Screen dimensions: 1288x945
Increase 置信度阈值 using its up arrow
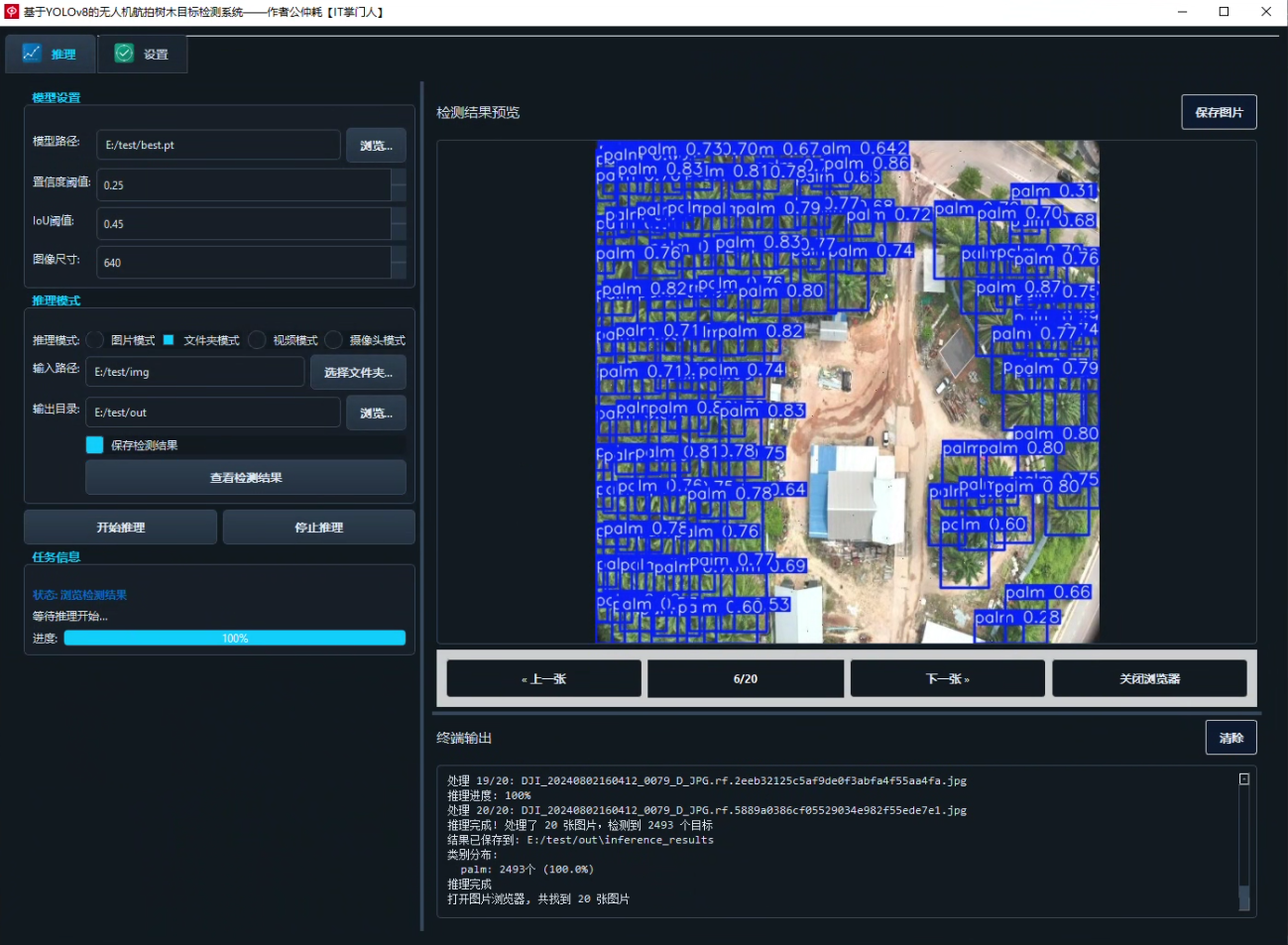[401, 177]
